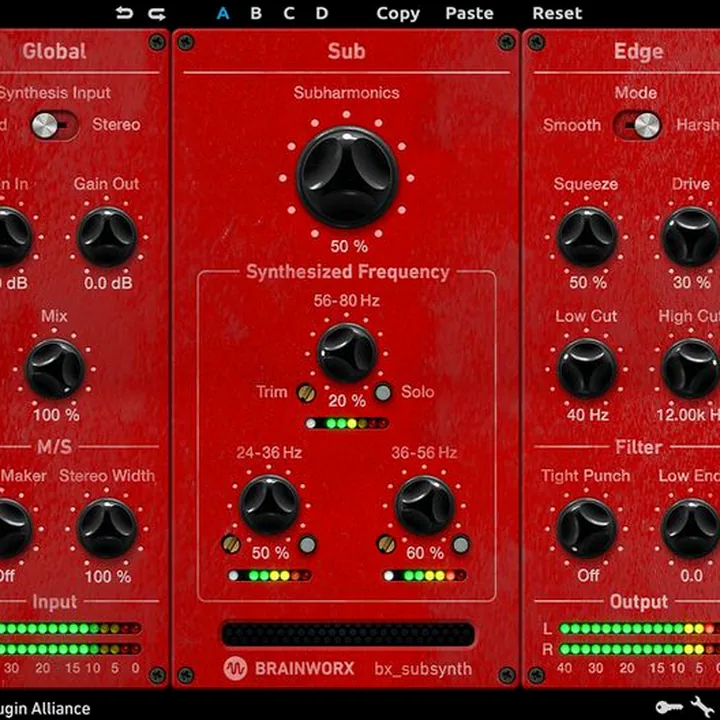Click the Brainworx logo icon
720x720 pixels.
point(235,669)
